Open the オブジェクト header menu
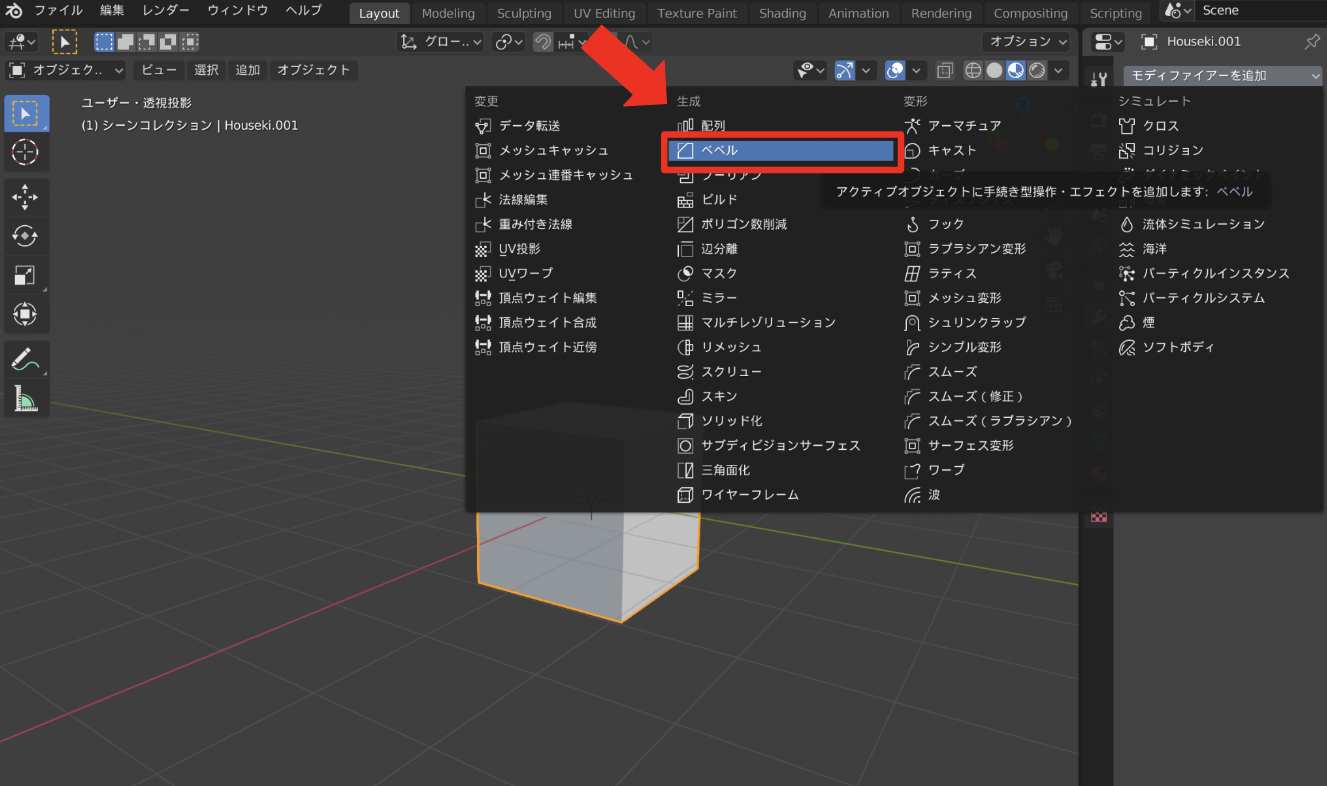1327x786 pixels. pos(314,70)
